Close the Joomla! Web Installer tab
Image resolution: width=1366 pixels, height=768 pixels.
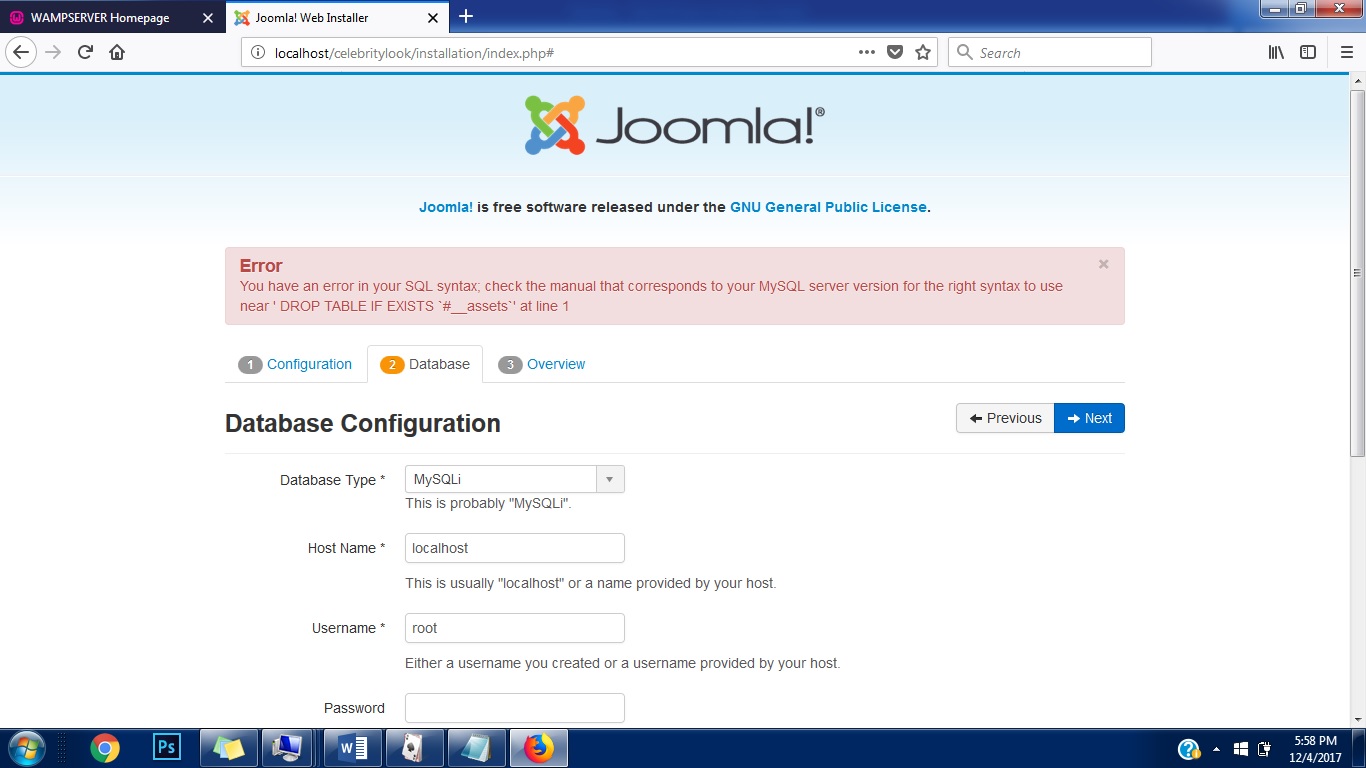pos(433,18)
